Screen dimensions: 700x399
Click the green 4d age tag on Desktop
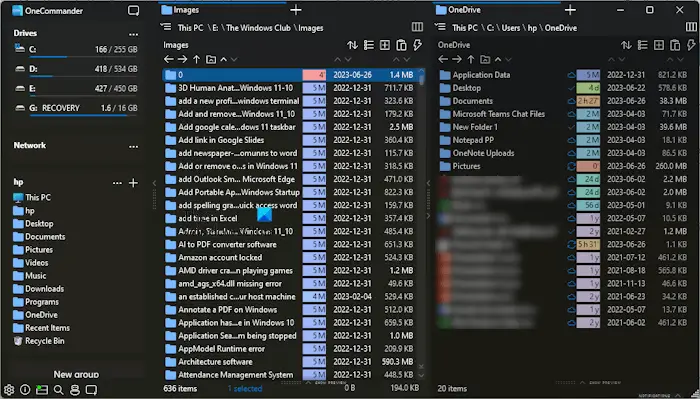[588, 88]
